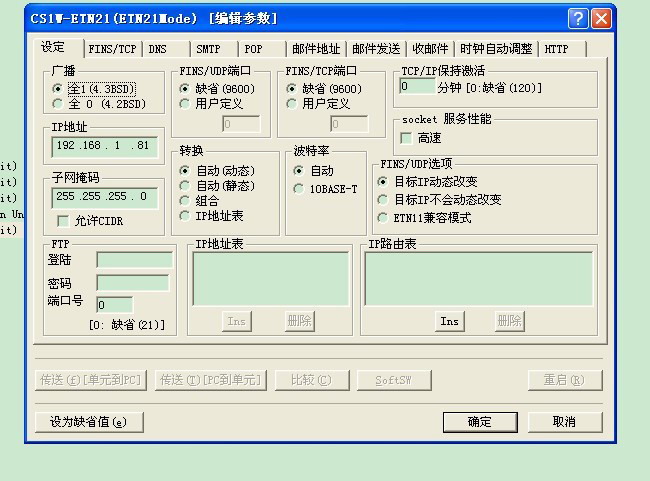Viewport: 650px width, 481px height.
Task: Choose 自动(静态) conversion mode
Action: [x=185, y=186]
